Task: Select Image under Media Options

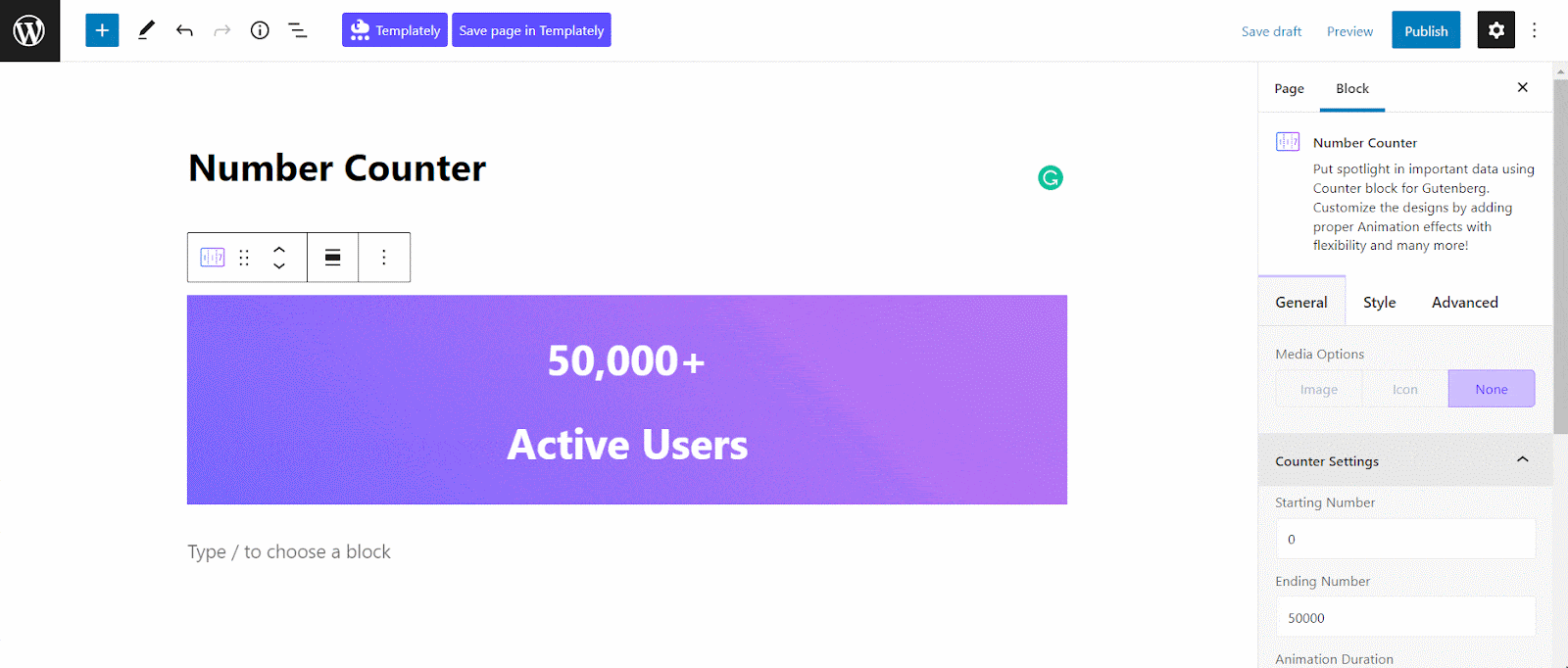Action: click(x=1319, y=389)
